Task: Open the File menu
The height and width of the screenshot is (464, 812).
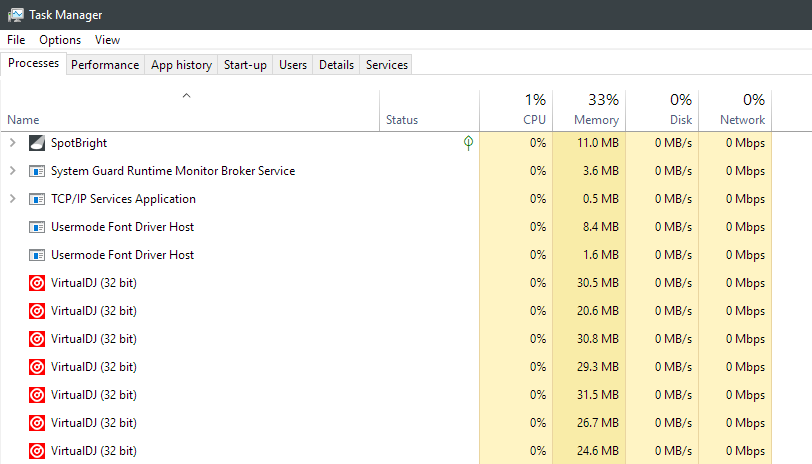Action: coord(16,40)
